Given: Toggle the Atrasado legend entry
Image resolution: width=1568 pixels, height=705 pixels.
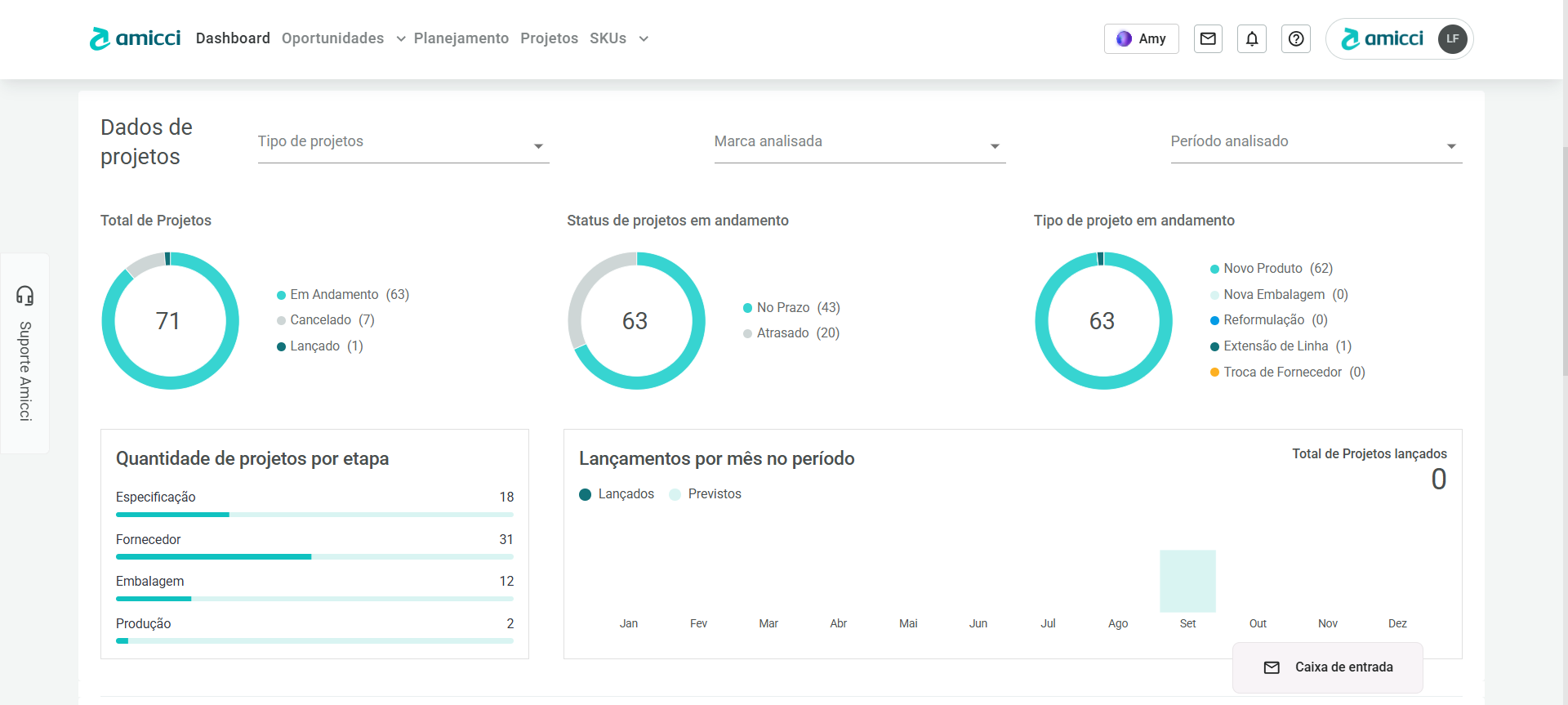Looking at the screenshot, I should (x=791, y=333).
